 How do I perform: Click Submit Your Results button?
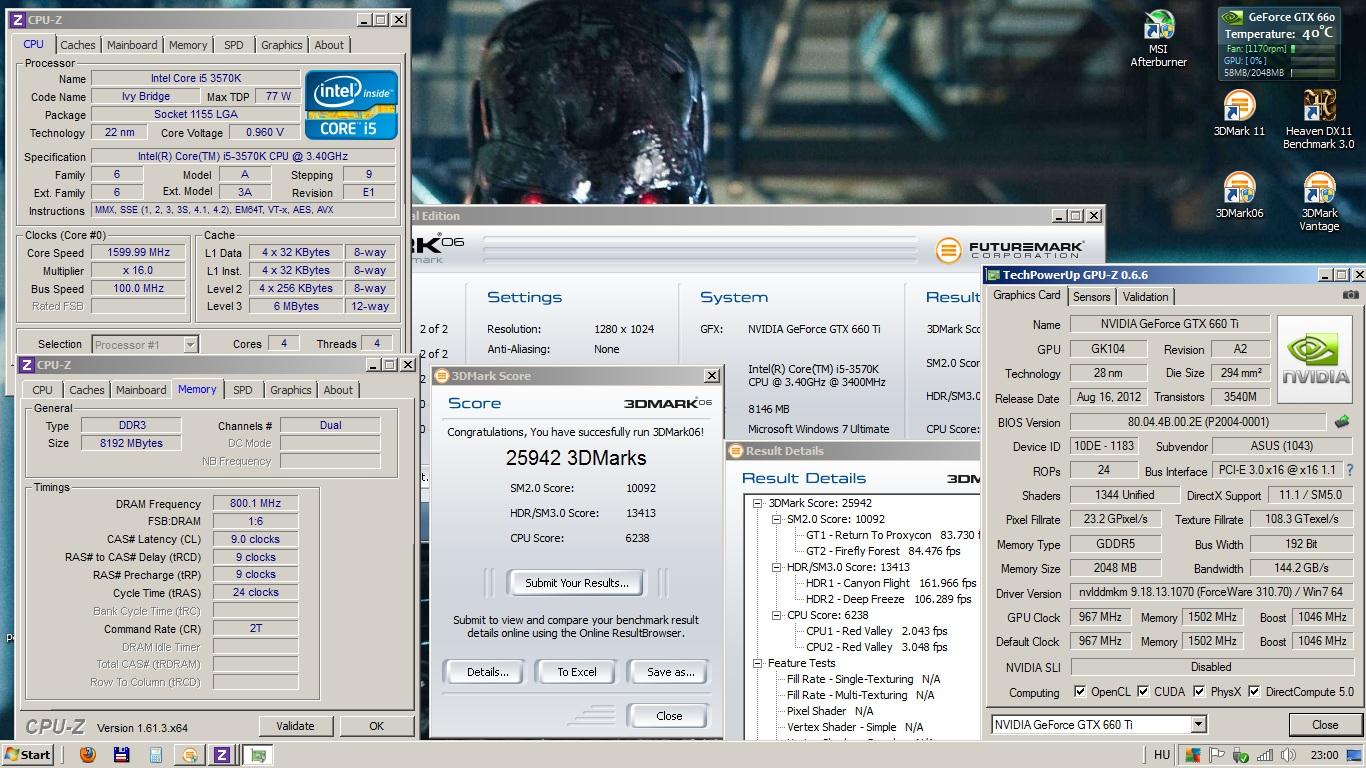(576, 583)
